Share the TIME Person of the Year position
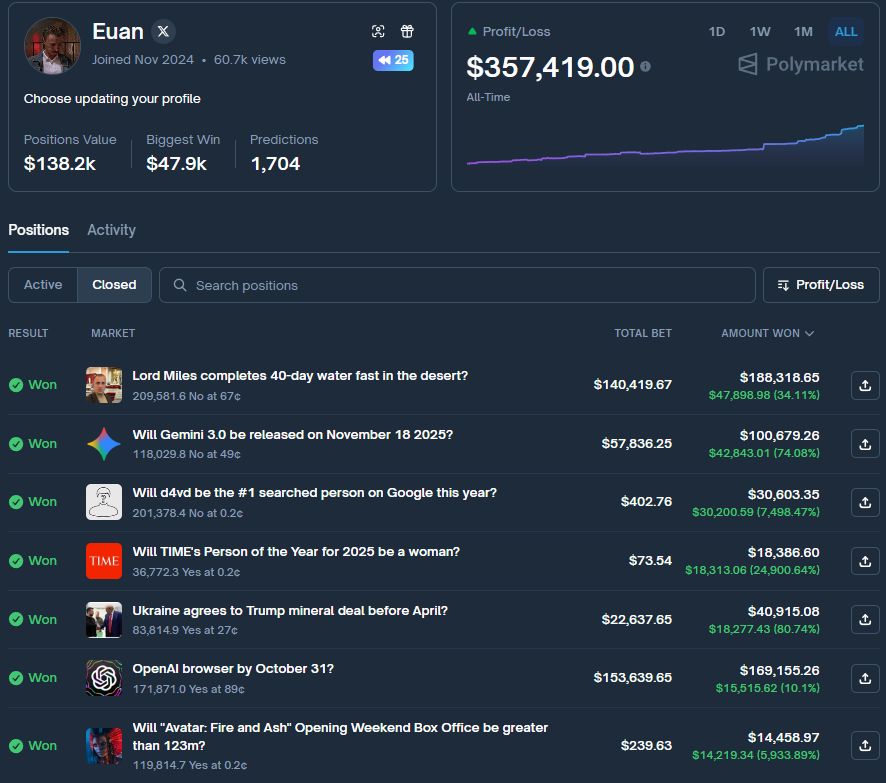The width and height of the screenshot is (886, 783). pos(865,561)
